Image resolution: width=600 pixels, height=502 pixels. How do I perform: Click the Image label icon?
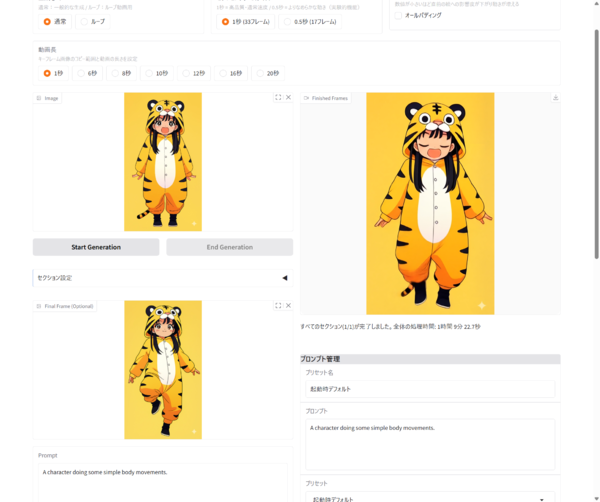[x=39, y=98]
